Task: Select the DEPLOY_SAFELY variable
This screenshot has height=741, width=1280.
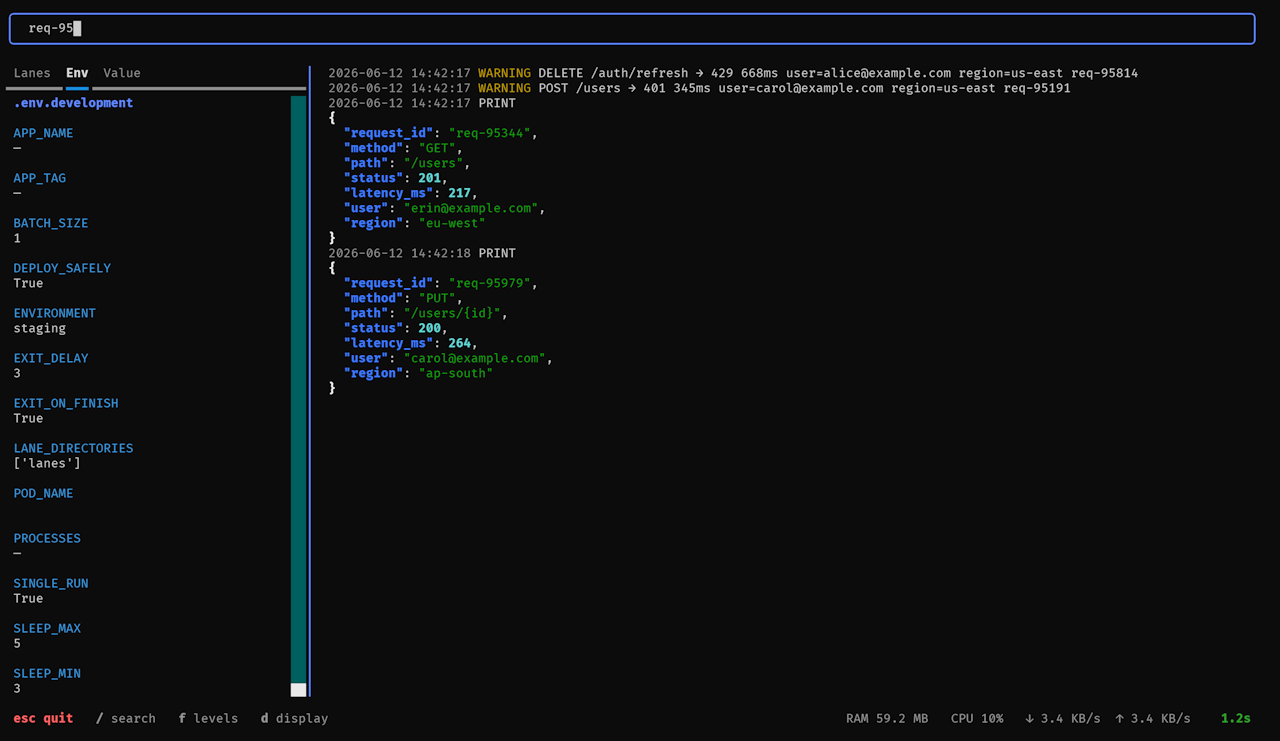Action: (62, 268)
